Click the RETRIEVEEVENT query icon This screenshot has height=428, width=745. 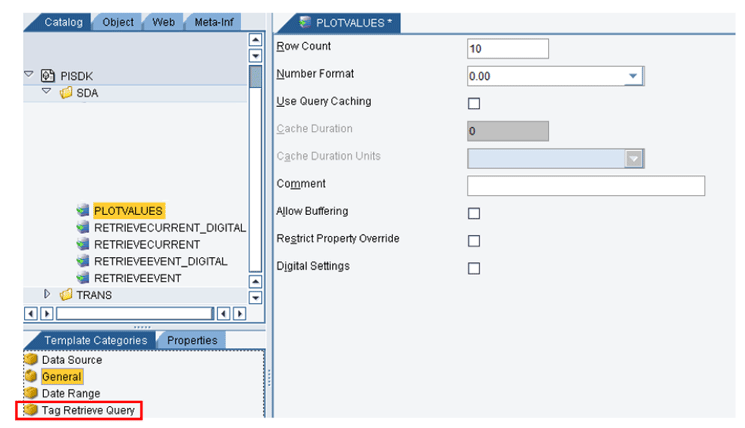83,278
